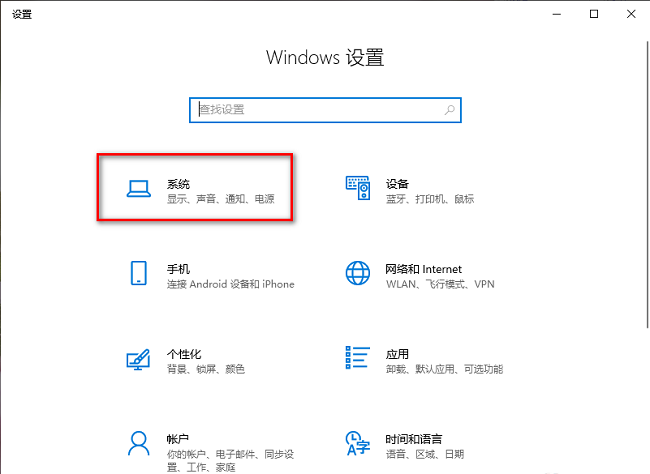Select the 手机 category label
650x474 pixels.
178,269
